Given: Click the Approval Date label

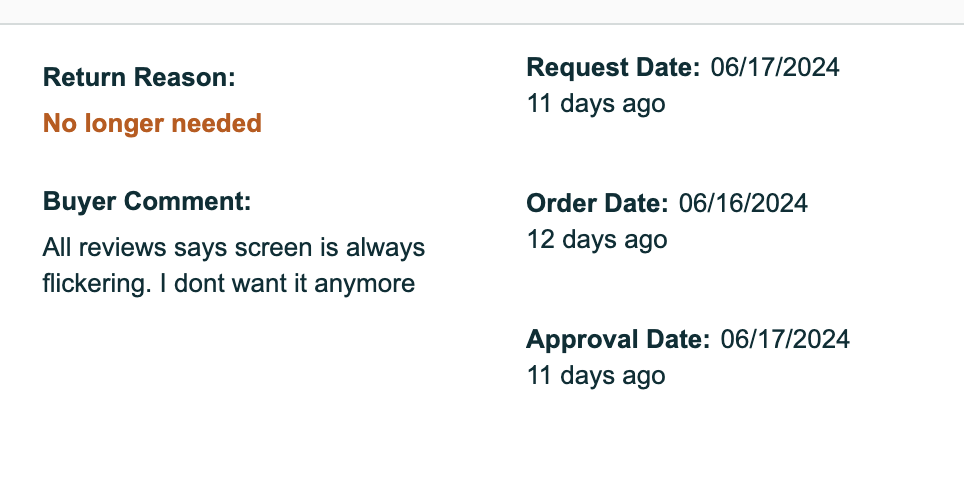Looking at the screenshot, I should (x=618, y=340).
